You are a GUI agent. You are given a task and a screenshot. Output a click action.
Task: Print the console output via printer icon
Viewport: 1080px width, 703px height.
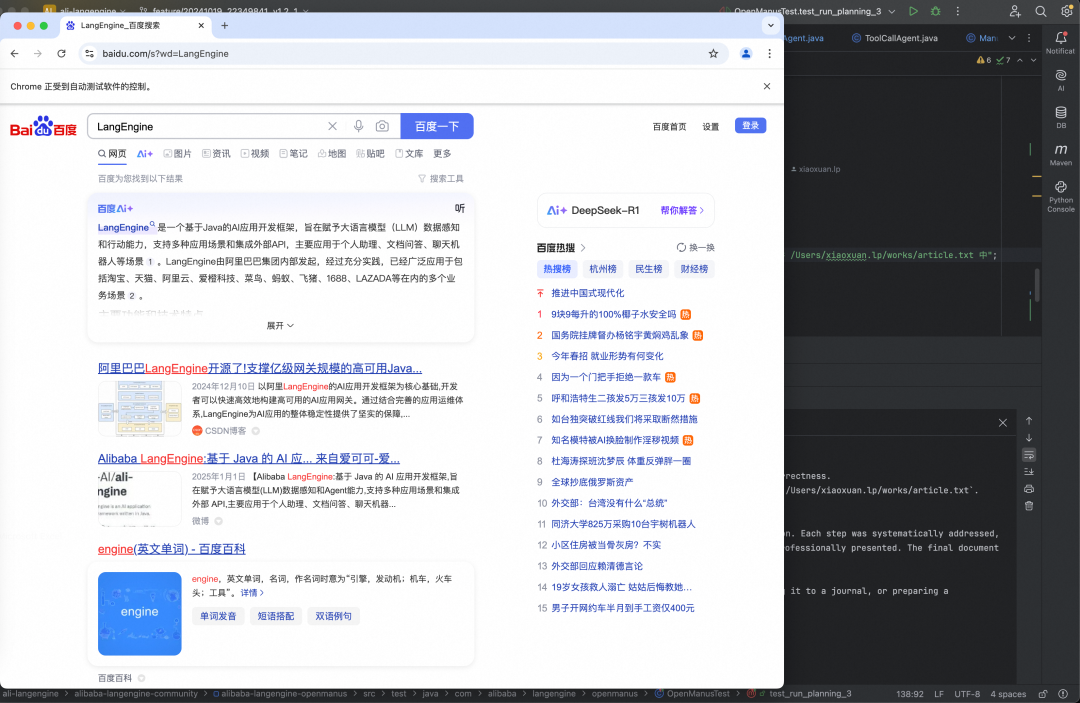tap(1029, 489)
